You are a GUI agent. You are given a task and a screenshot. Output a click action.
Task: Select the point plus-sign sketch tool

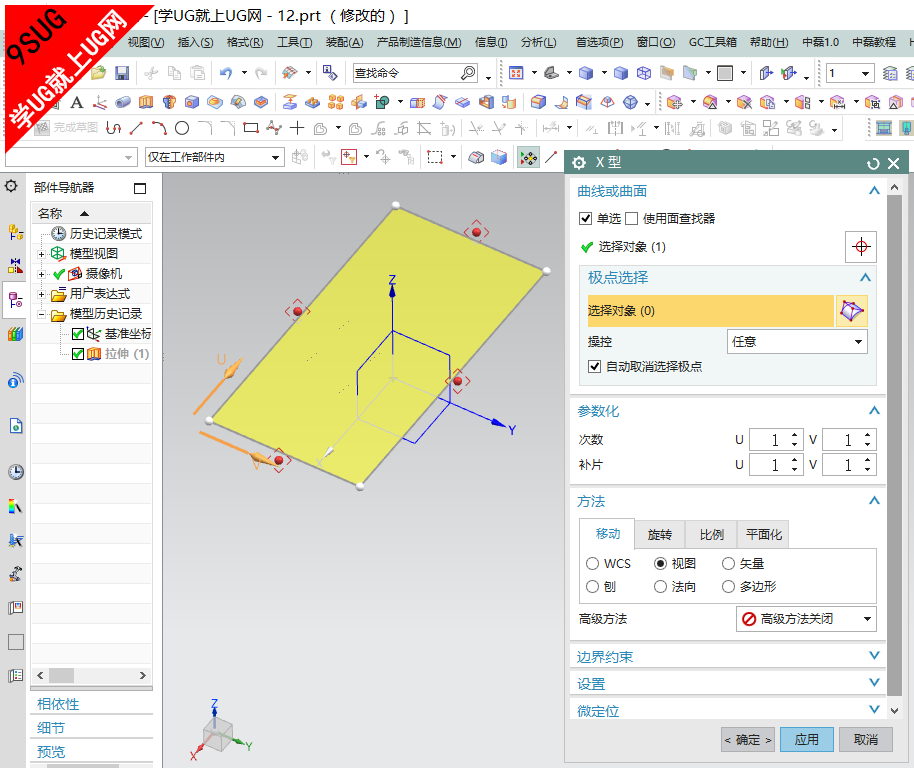[297, 128]
